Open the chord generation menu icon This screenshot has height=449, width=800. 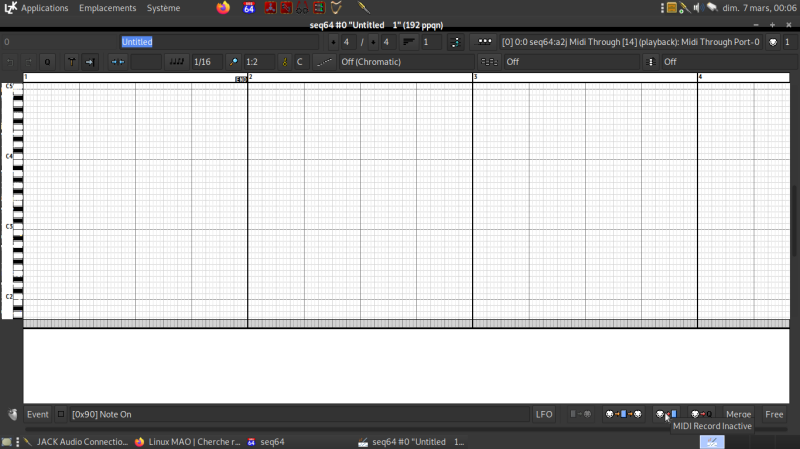651,62
